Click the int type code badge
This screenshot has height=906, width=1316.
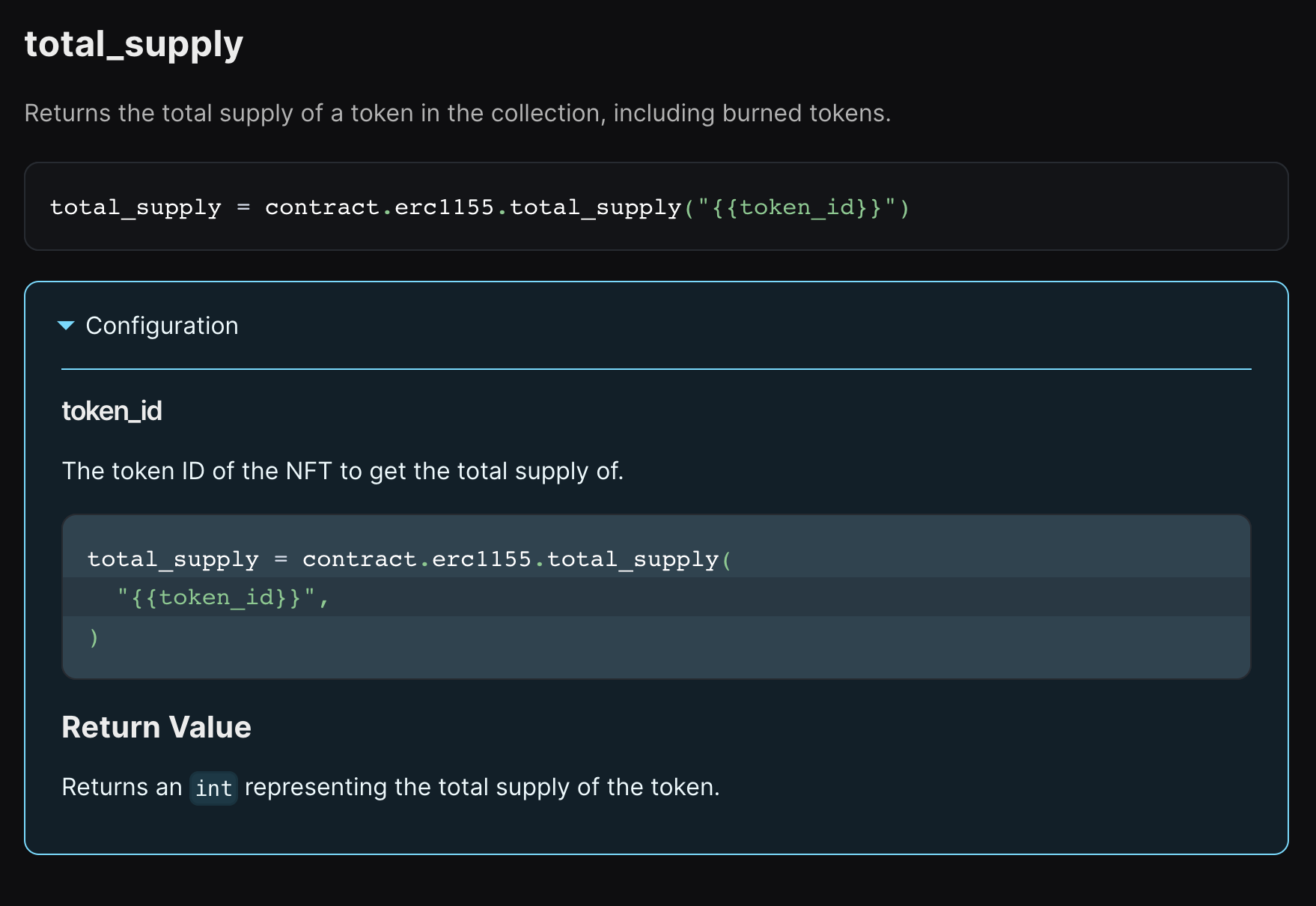(213, 788)
